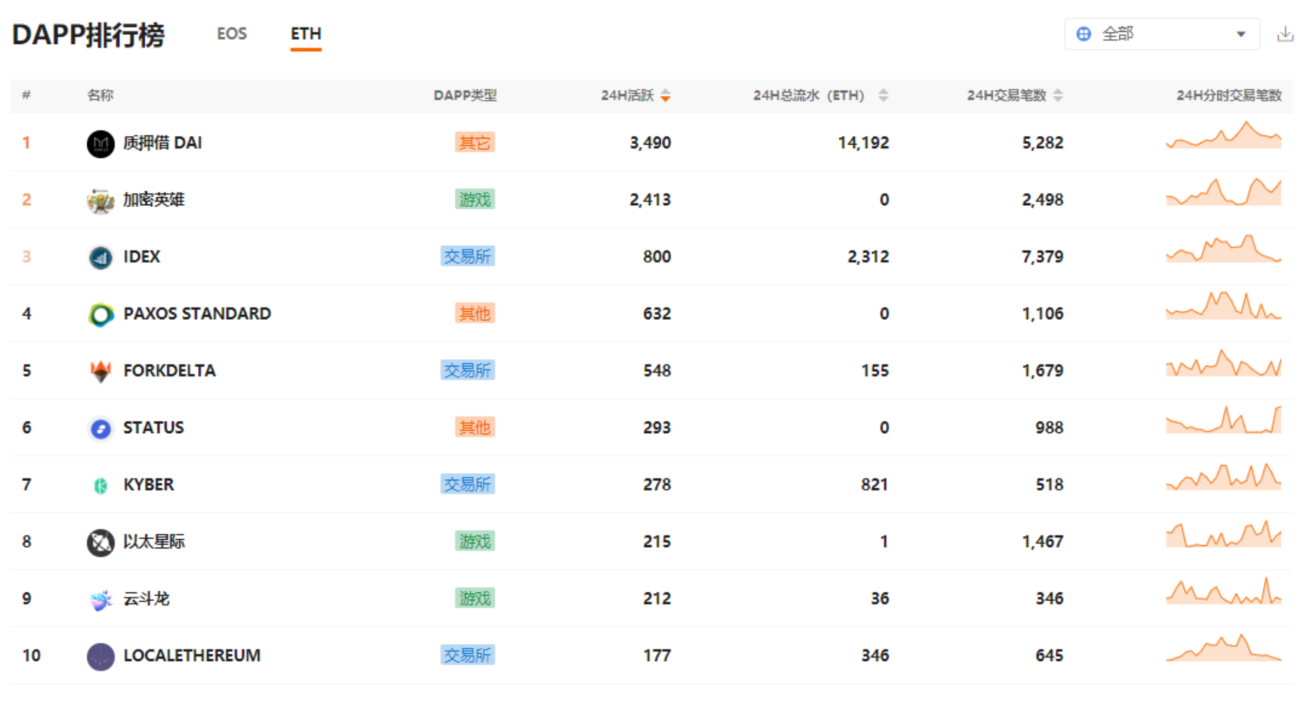Click the 交易所 type tag for LOCALETHEREUM

[467, 656]
